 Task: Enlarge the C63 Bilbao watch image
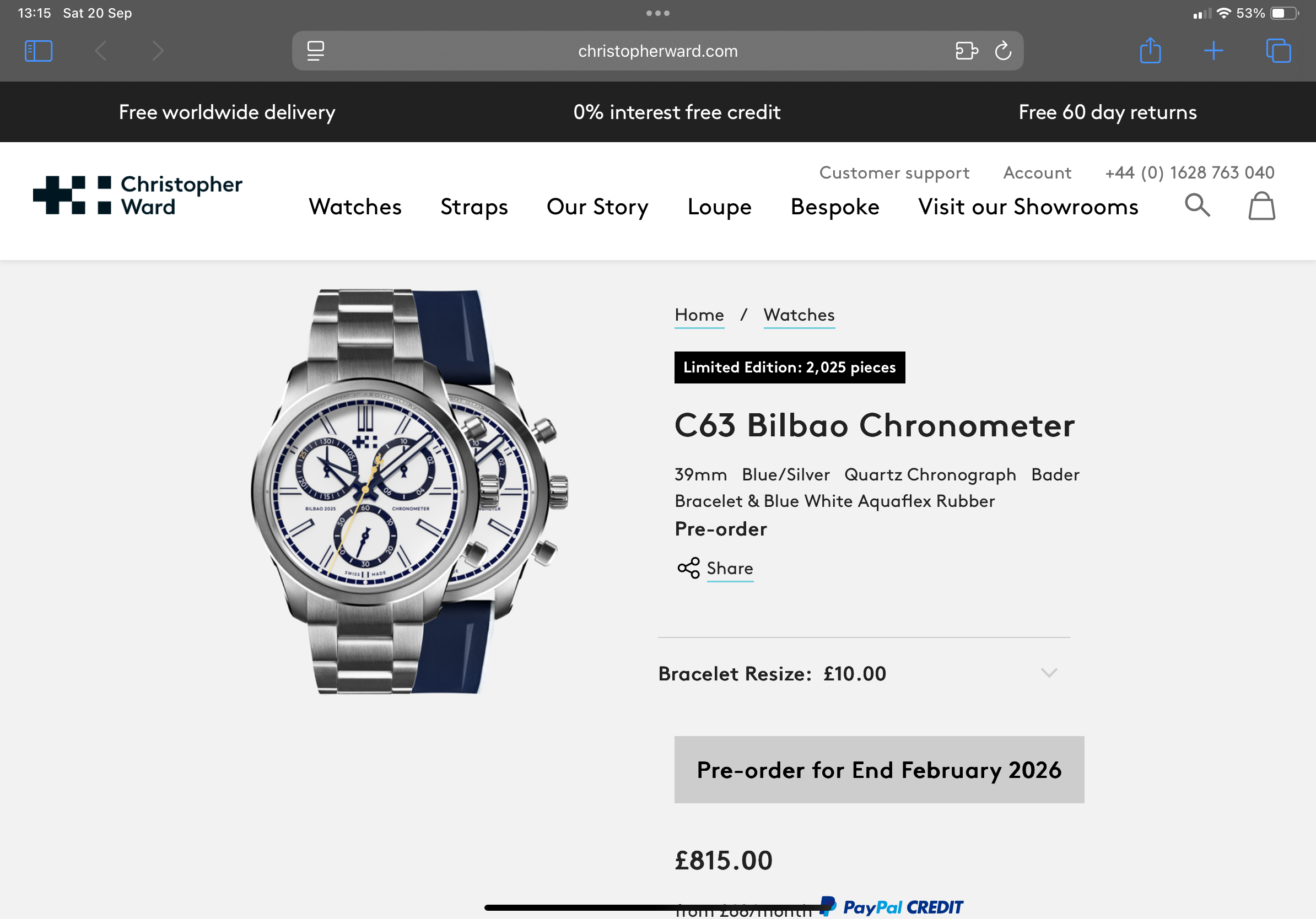pyautogui.click(x=409, y=491)
